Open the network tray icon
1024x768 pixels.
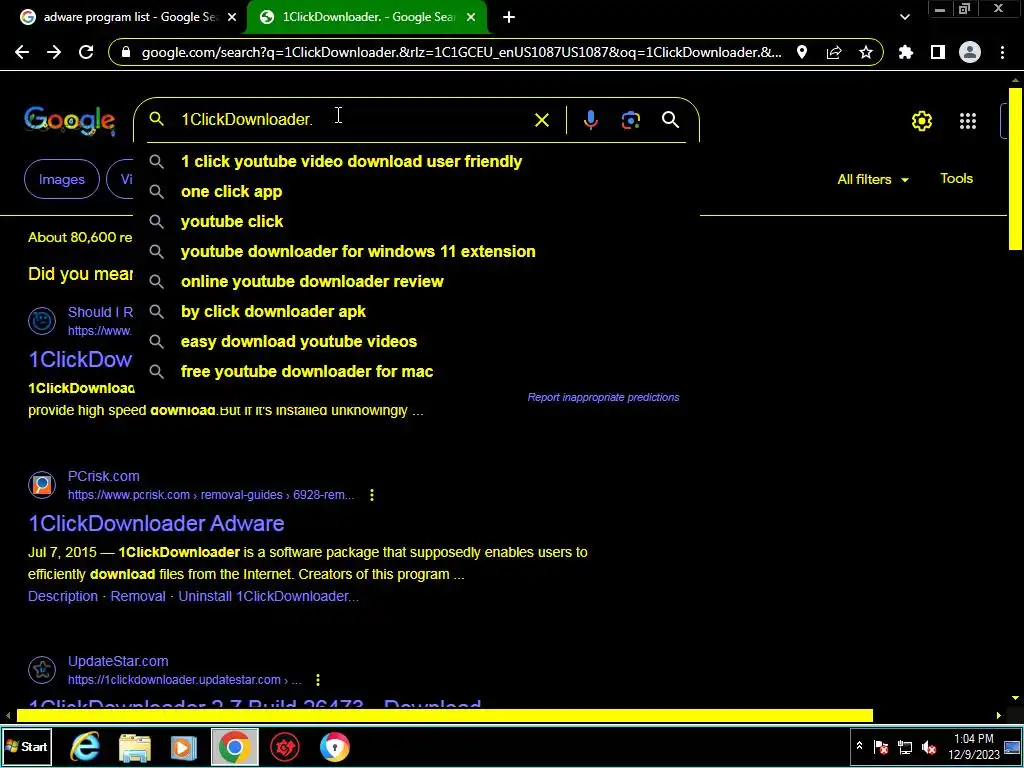904,746
